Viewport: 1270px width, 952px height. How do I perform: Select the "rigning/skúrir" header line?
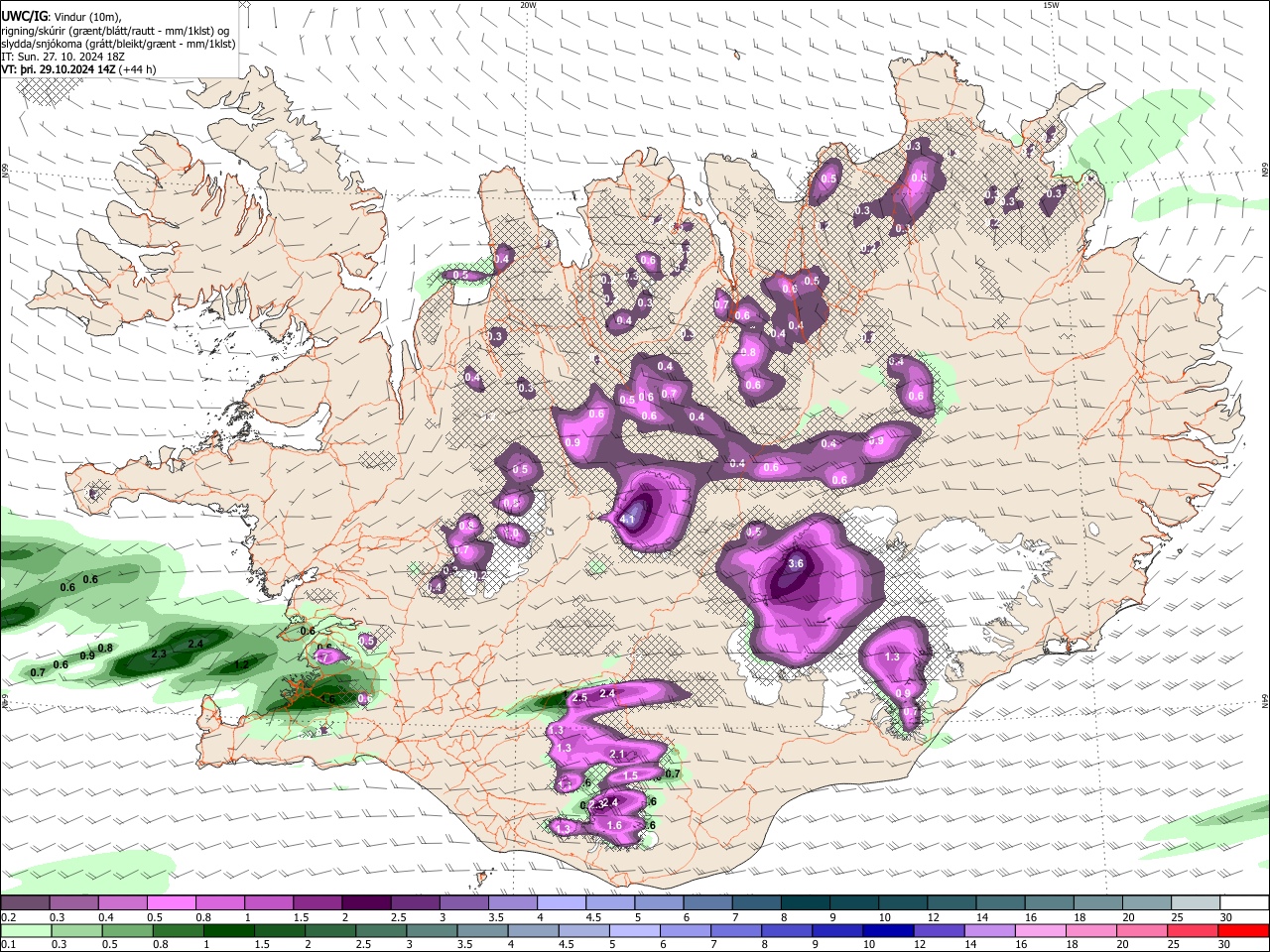(115, 30)
